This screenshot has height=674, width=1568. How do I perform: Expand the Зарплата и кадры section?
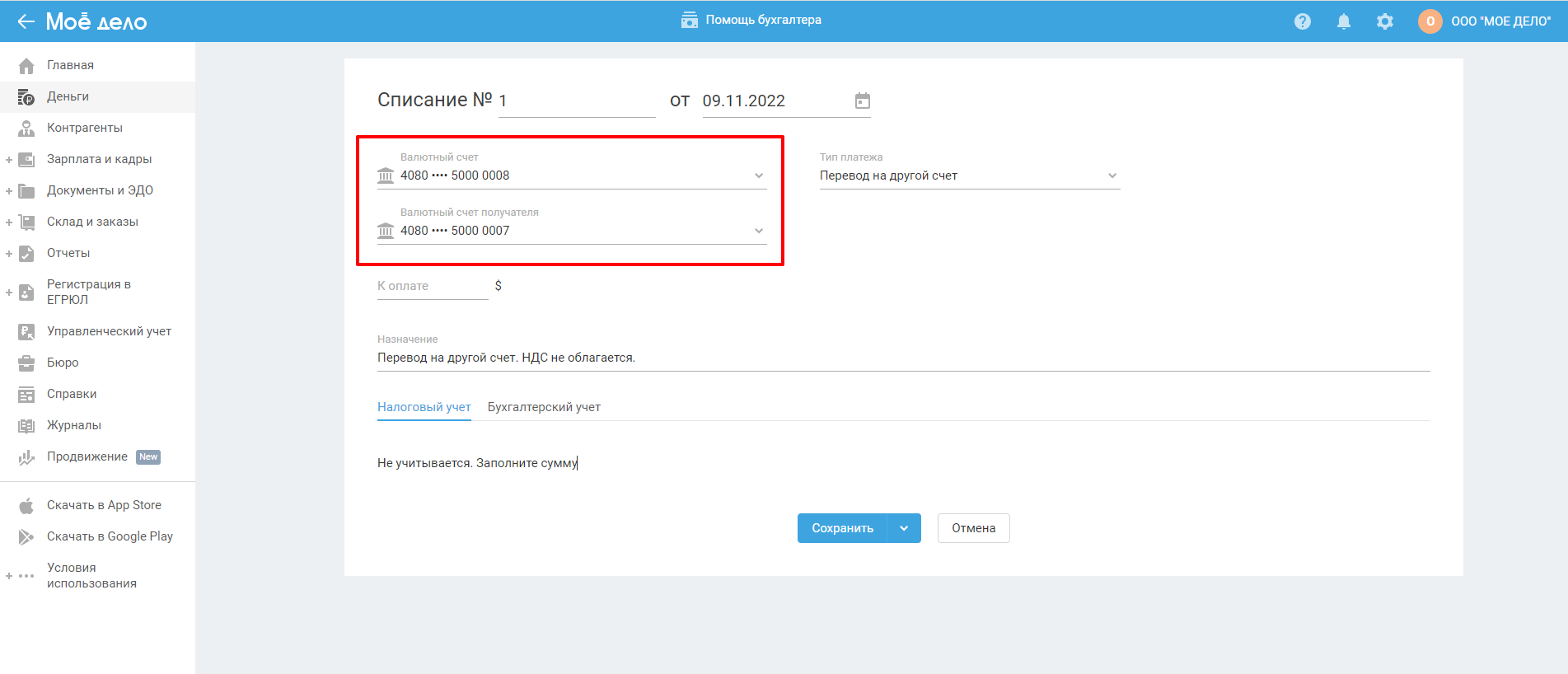click(x=9, y=159)
